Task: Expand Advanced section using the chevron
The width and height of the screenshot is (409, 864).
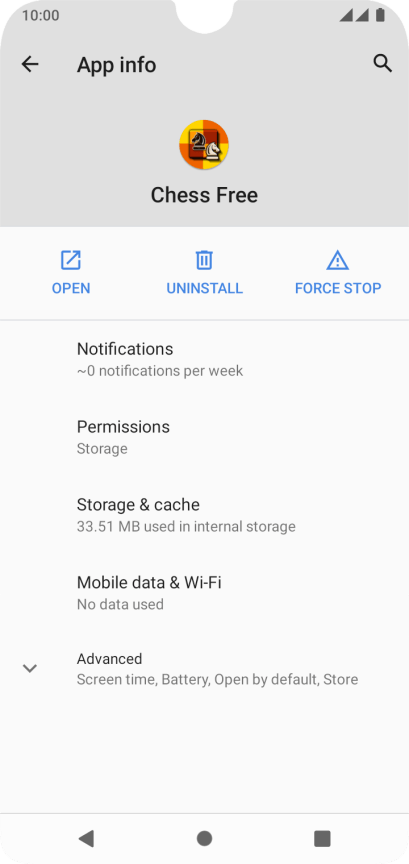Action: (29, 668)
